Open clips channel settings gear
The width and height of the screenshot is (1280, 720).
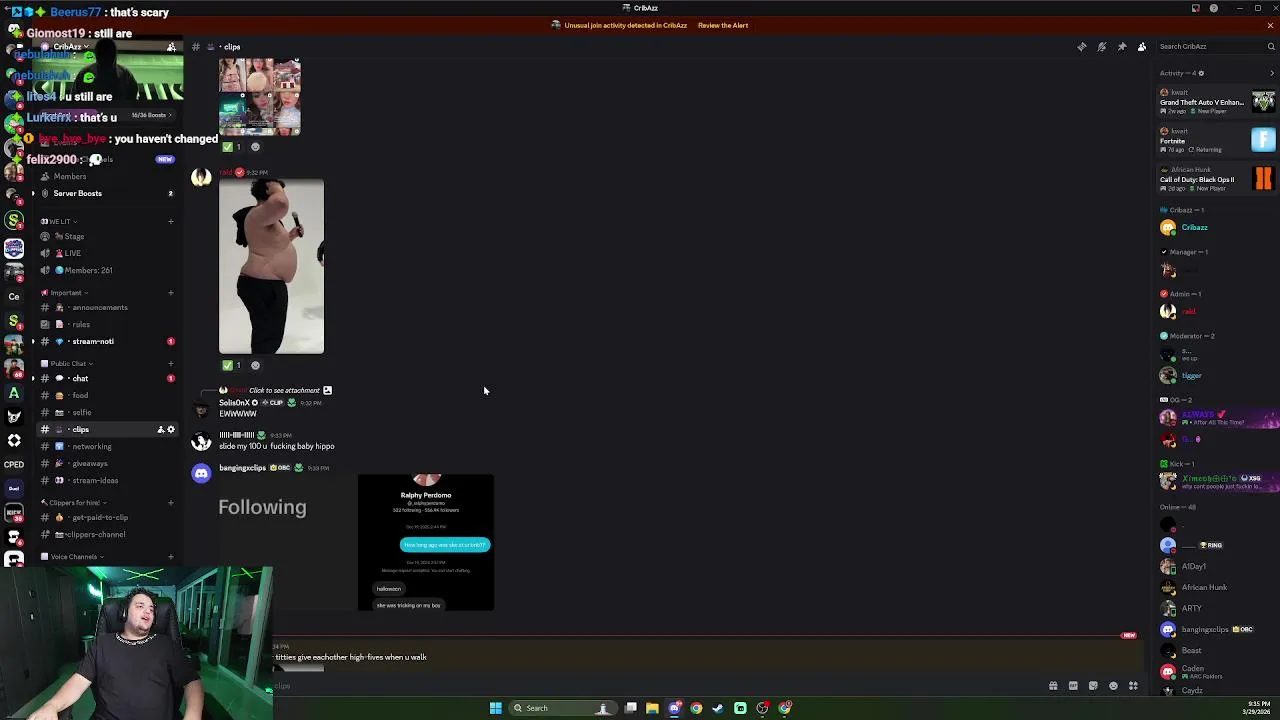pos(171,429)
